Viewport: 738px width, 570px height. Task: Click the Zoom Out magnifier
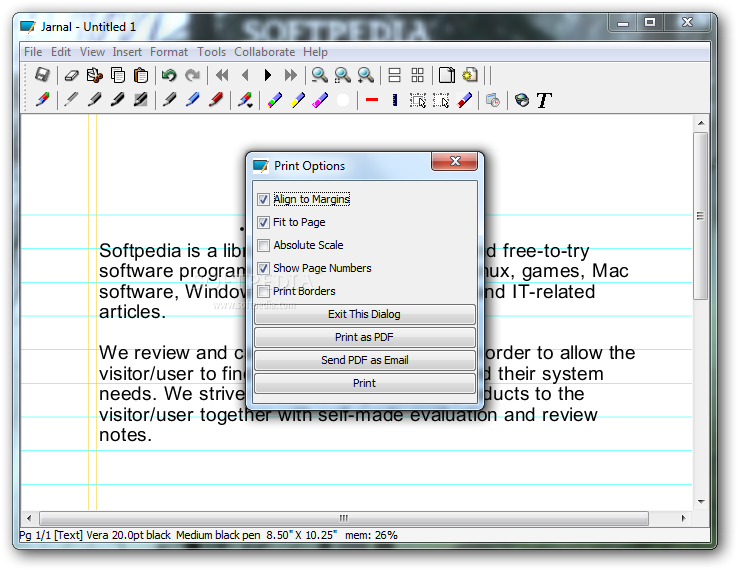coord(320,75)
